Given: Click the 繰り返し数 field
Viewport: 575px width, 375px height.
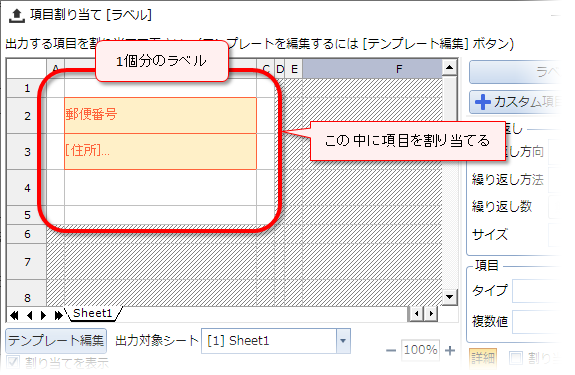Looking at the screenshot, I should pos(554,207).
